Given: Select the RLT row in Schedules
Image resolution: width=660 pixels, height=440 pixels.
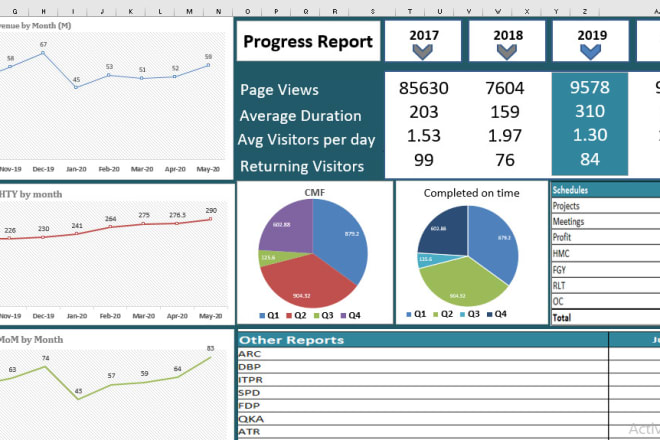Looking at the screenshot, I should pyautogui.click(x=606, y=285).
